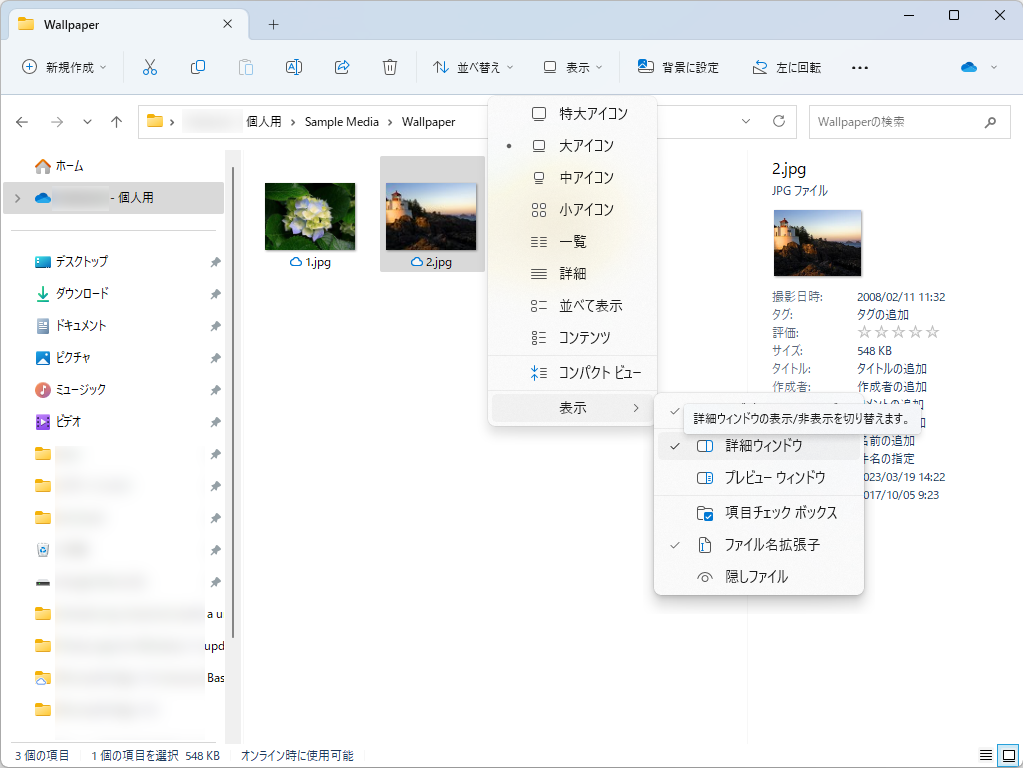Open the 並べ替え sorting dropdown

[471, 67]
